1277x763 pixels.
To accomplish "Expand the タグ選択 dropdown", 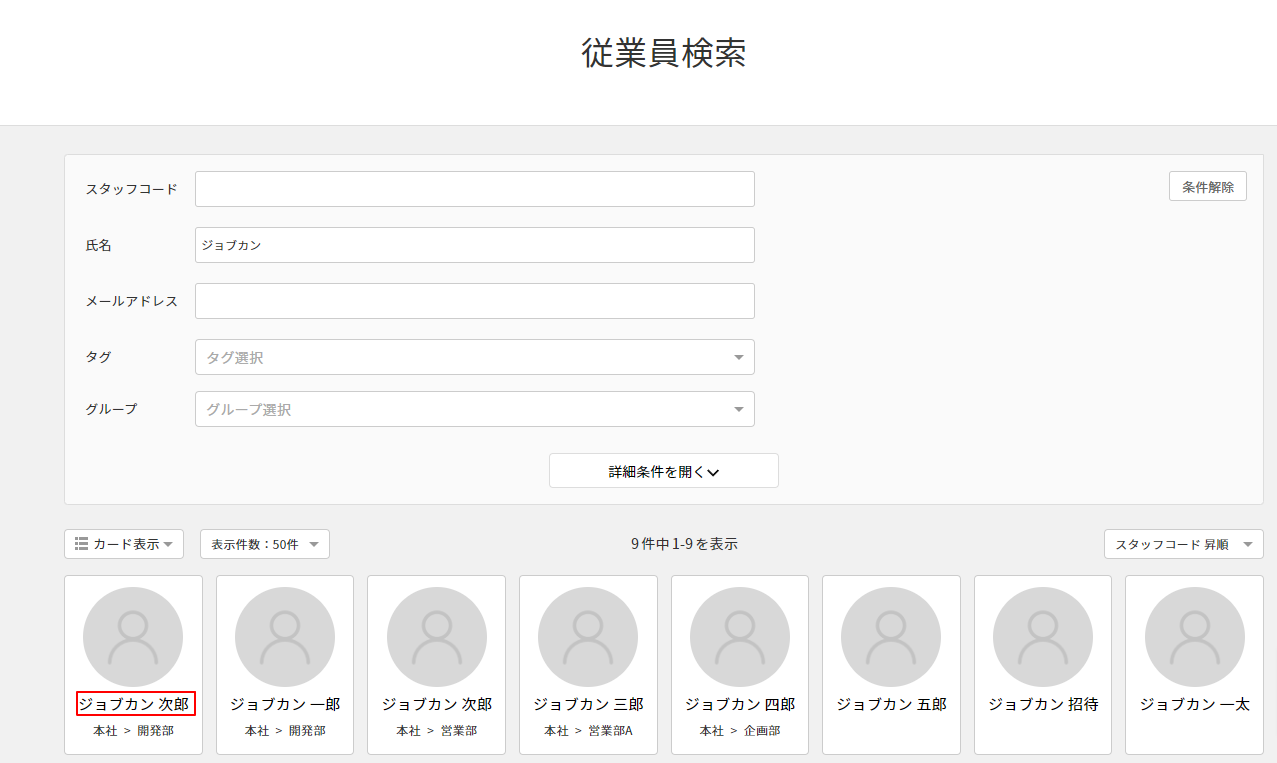I will (474, 357).
